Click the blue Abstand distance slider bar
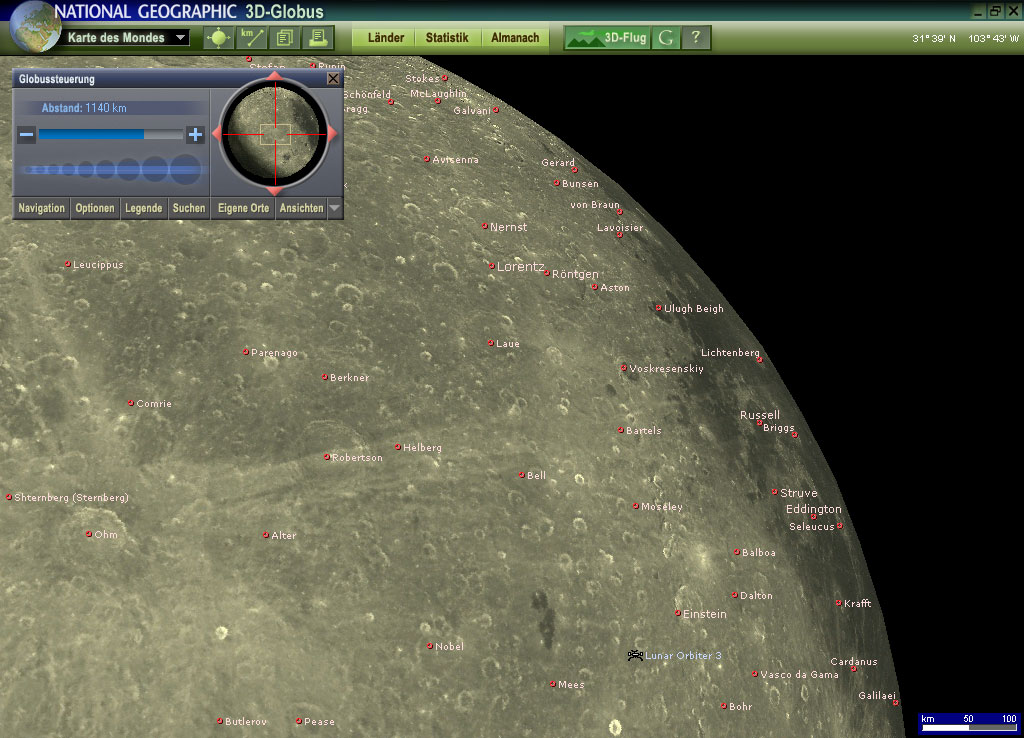Screen dimensions: 1024x738 tap(110, 135)
